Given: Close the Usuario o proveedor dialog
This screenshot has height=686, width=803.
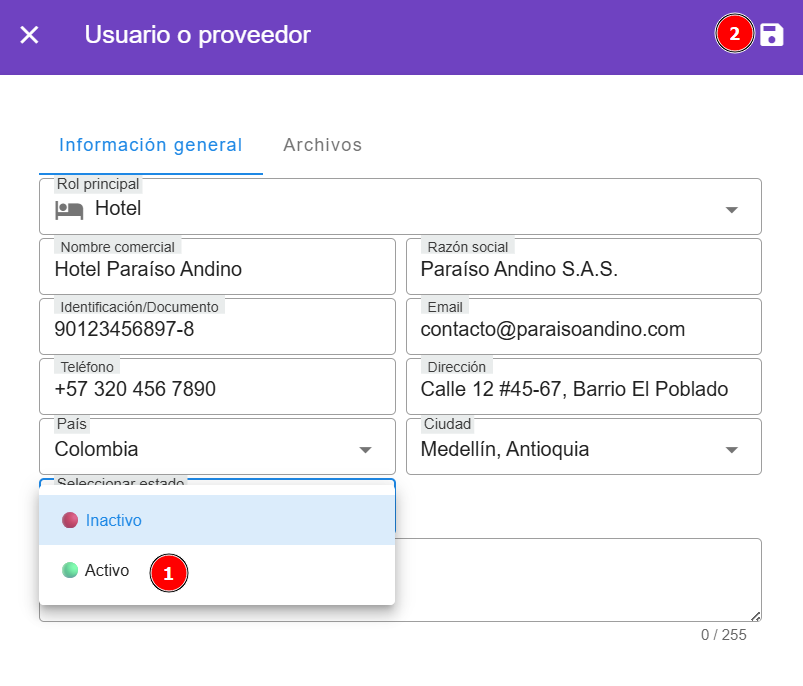Looking at the screenshot, I should point(30,35).
